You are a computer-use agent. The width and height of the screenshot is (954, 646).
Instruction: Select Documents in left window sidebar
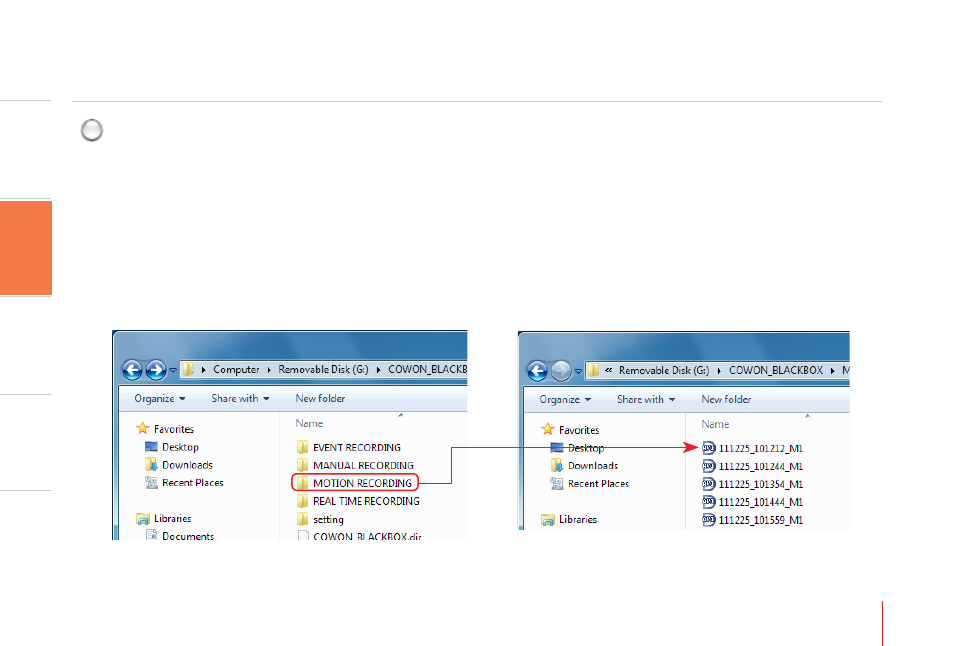click(x=179, y=536)
